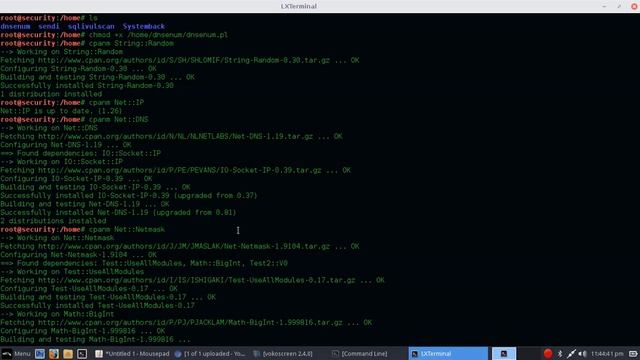640x360 pixels.
Task: Click the '1 distribution installed' line
Action: (51, 94)
